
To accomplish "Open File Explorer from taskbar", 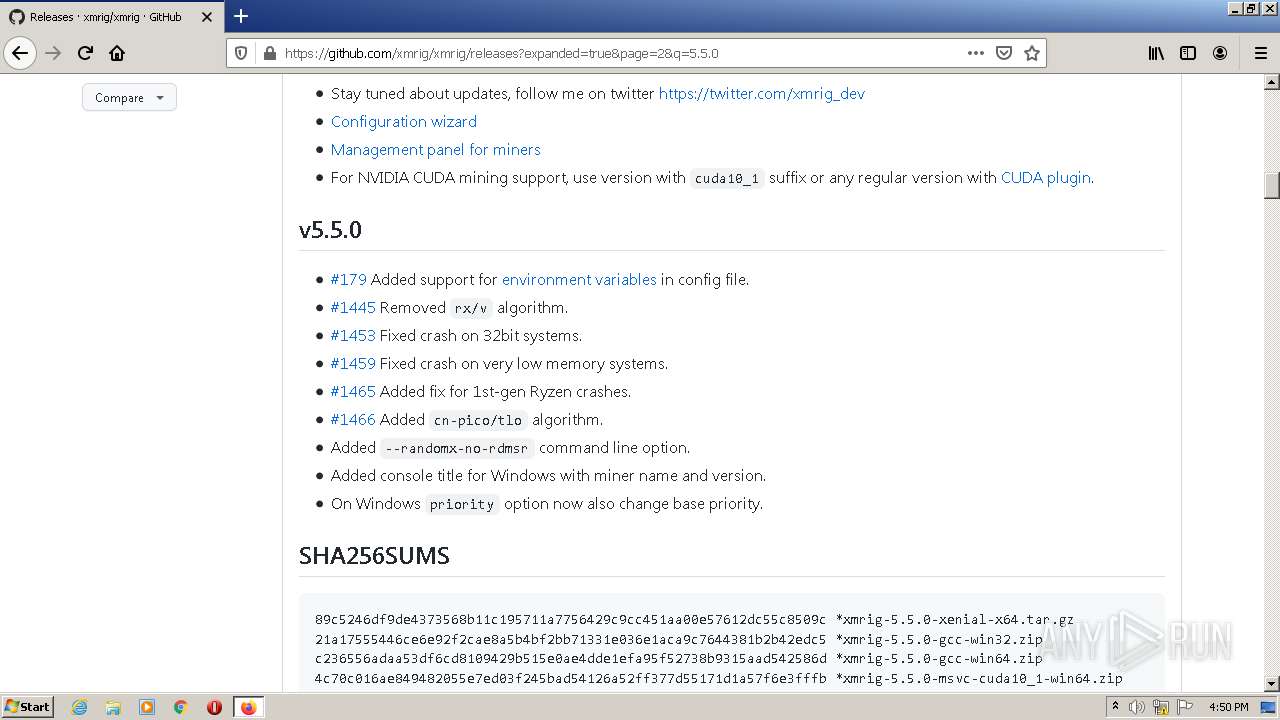I will [x=113, y=707].
